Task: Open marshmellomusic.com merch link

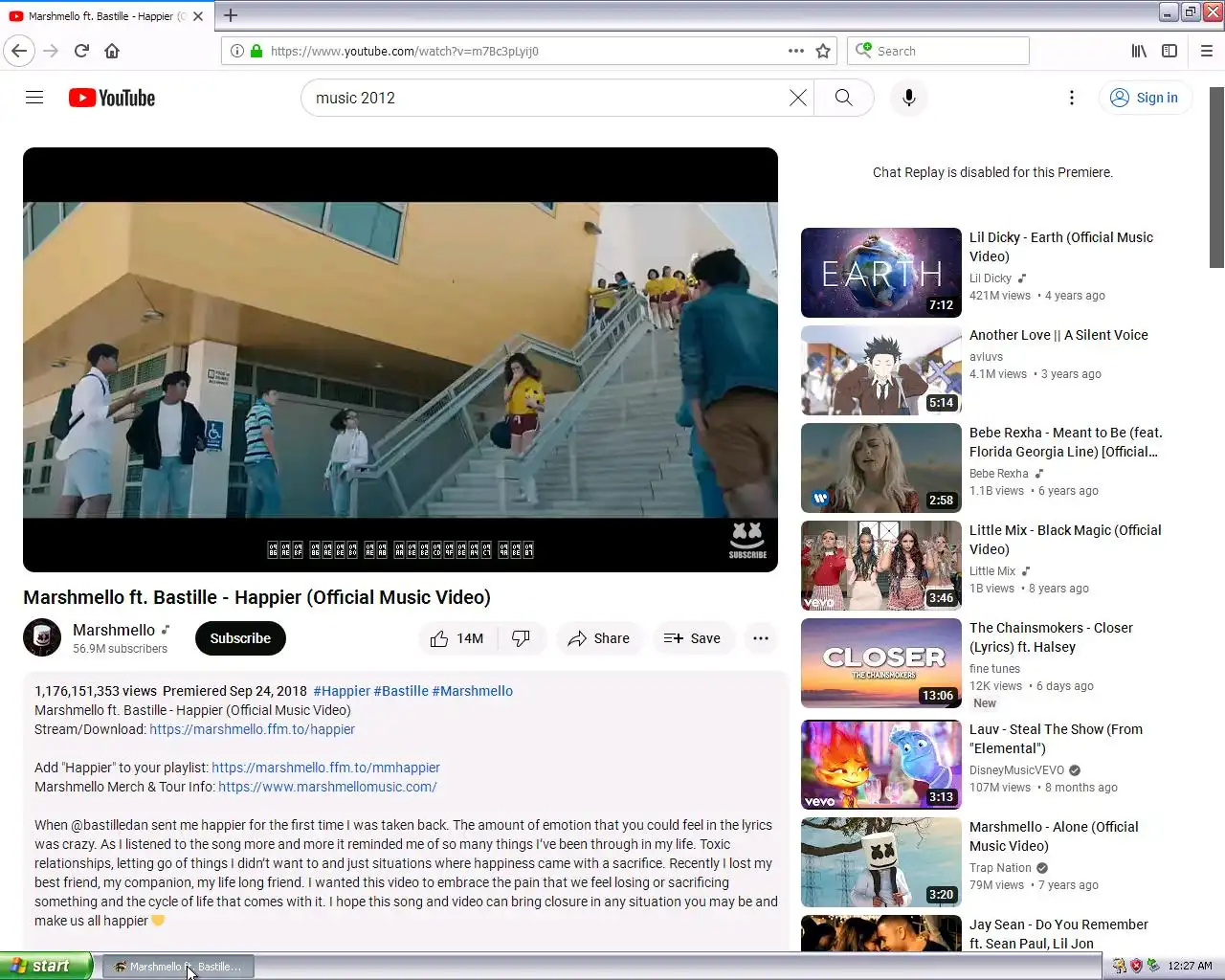Action: tap(327, 787)
